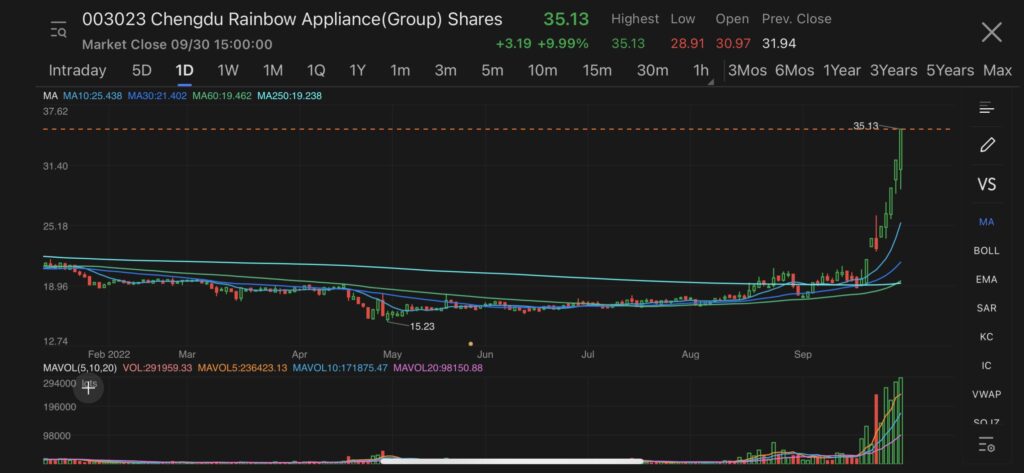
Task: Select the 1Y timeframe tab
Action: (x=357, y=71)
